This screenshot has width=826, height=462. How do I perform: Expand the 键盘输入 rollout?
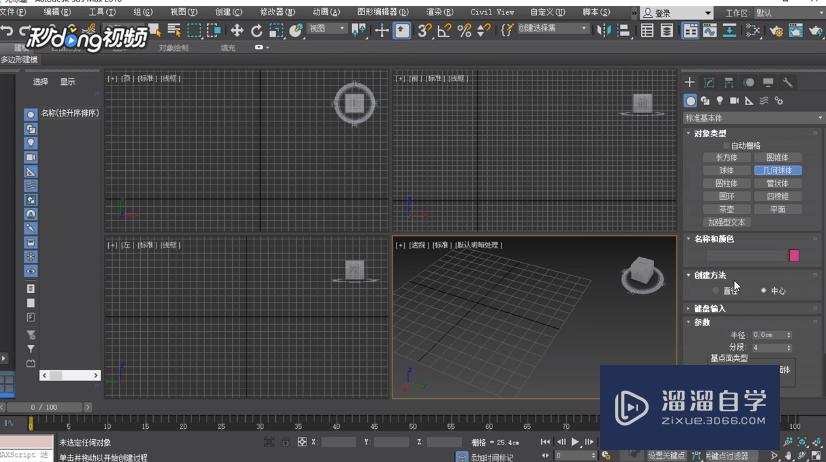710,309
